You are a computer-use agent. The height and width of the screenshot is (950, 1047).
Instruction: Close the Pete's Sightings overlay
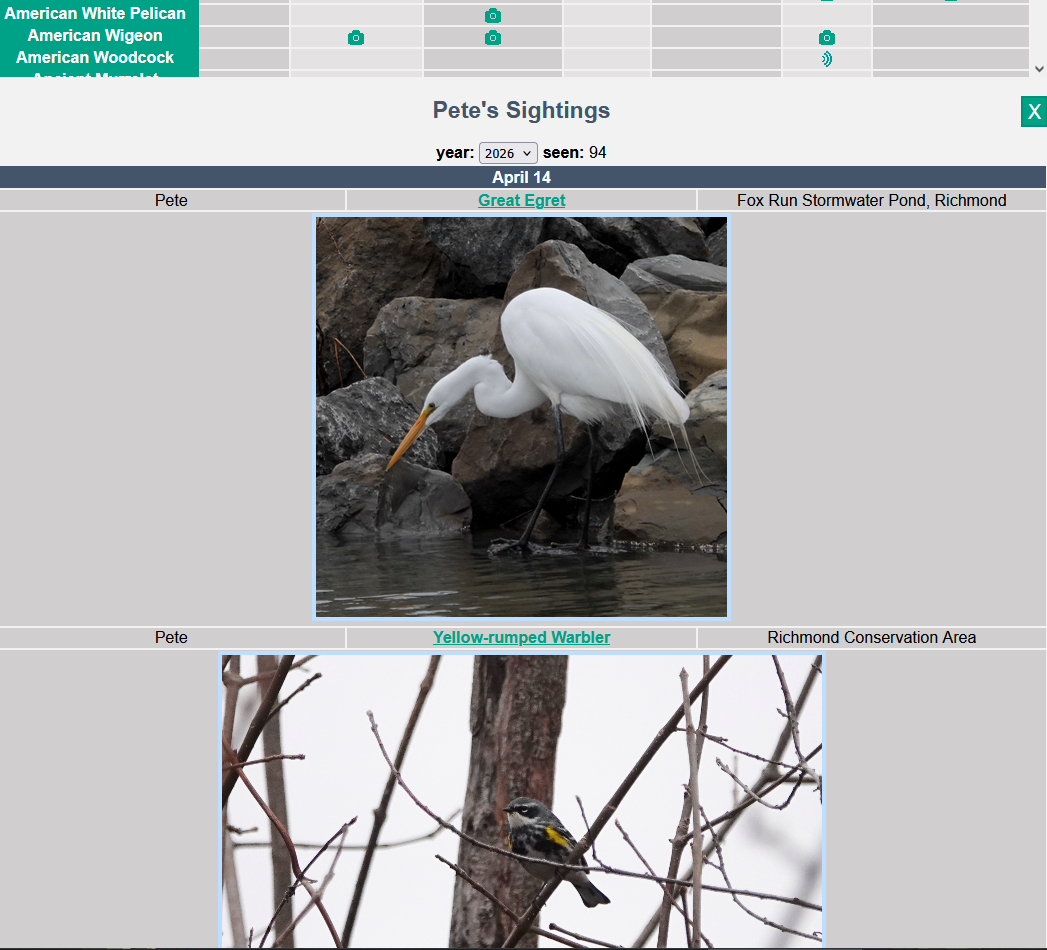click(x=1033, y=111)
